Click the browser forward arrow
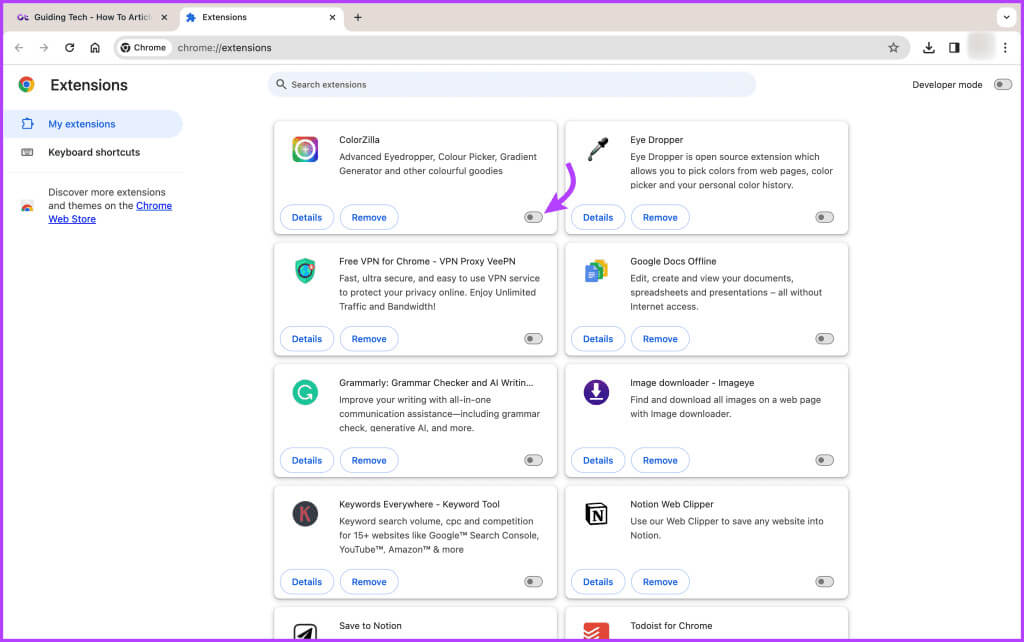 44,48
